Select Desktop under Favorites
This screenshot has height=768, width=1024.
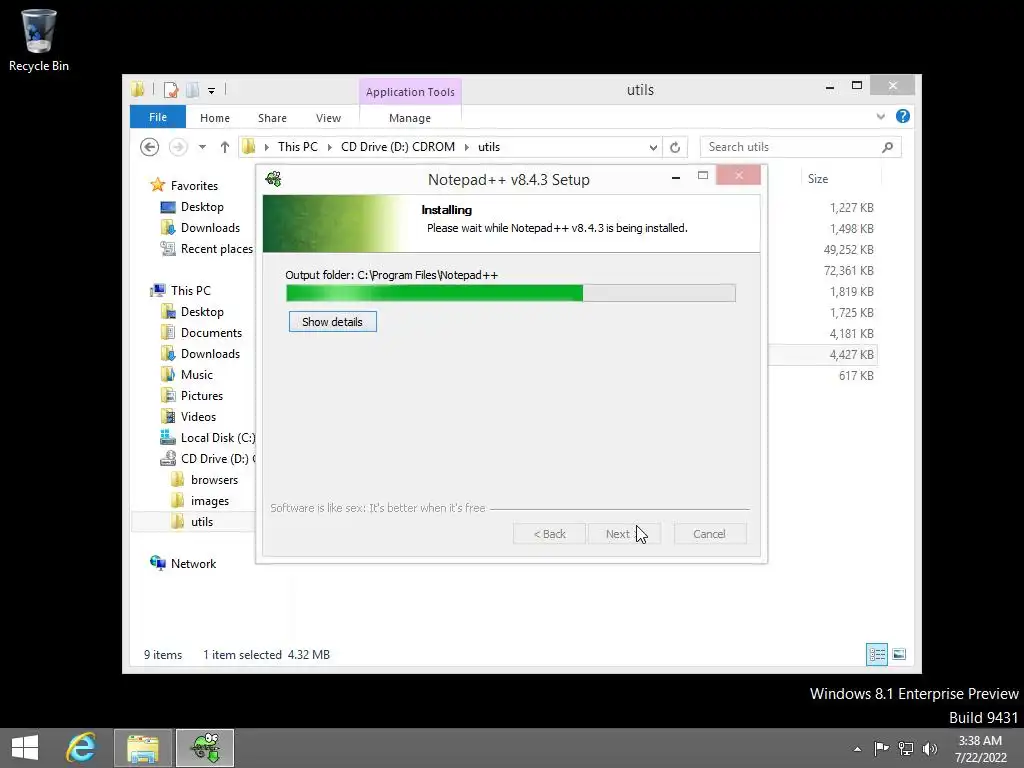click(x=202, y=206)
